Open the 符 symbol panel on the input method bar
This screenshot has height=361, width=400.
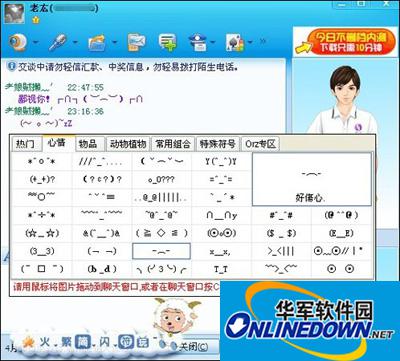click(127, 342)
